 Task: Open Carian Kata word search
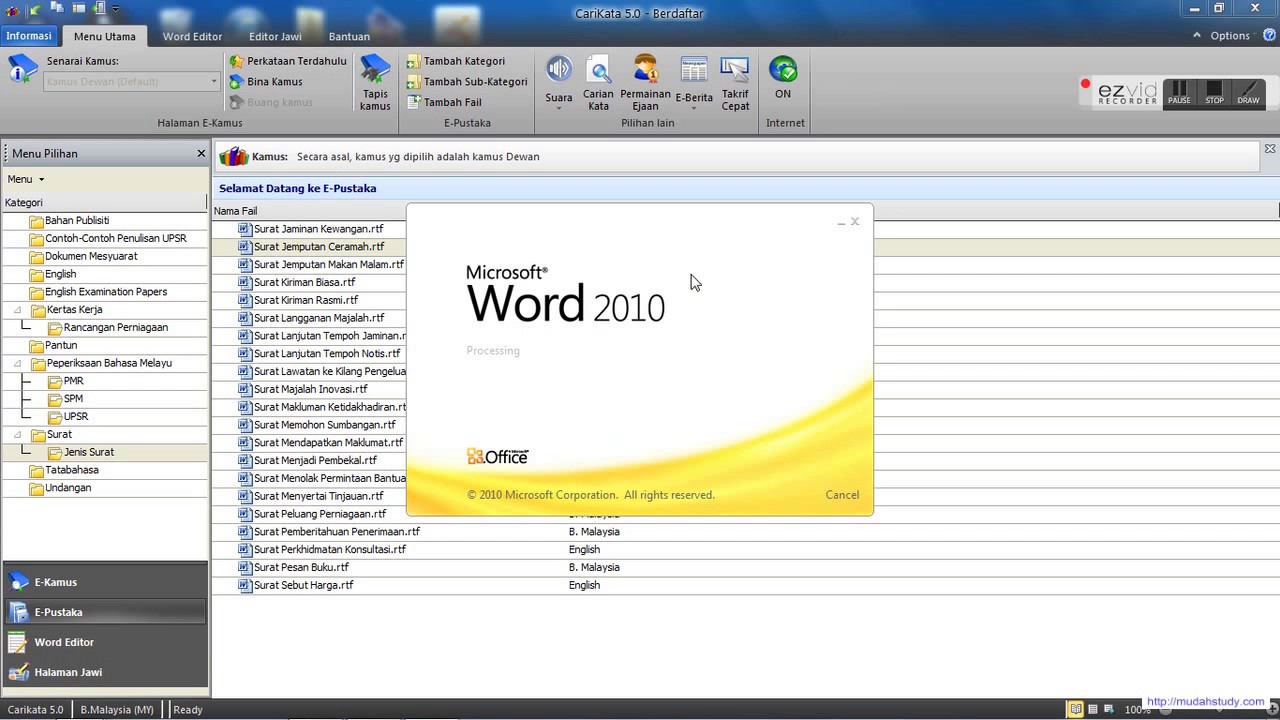pos(598,83)
